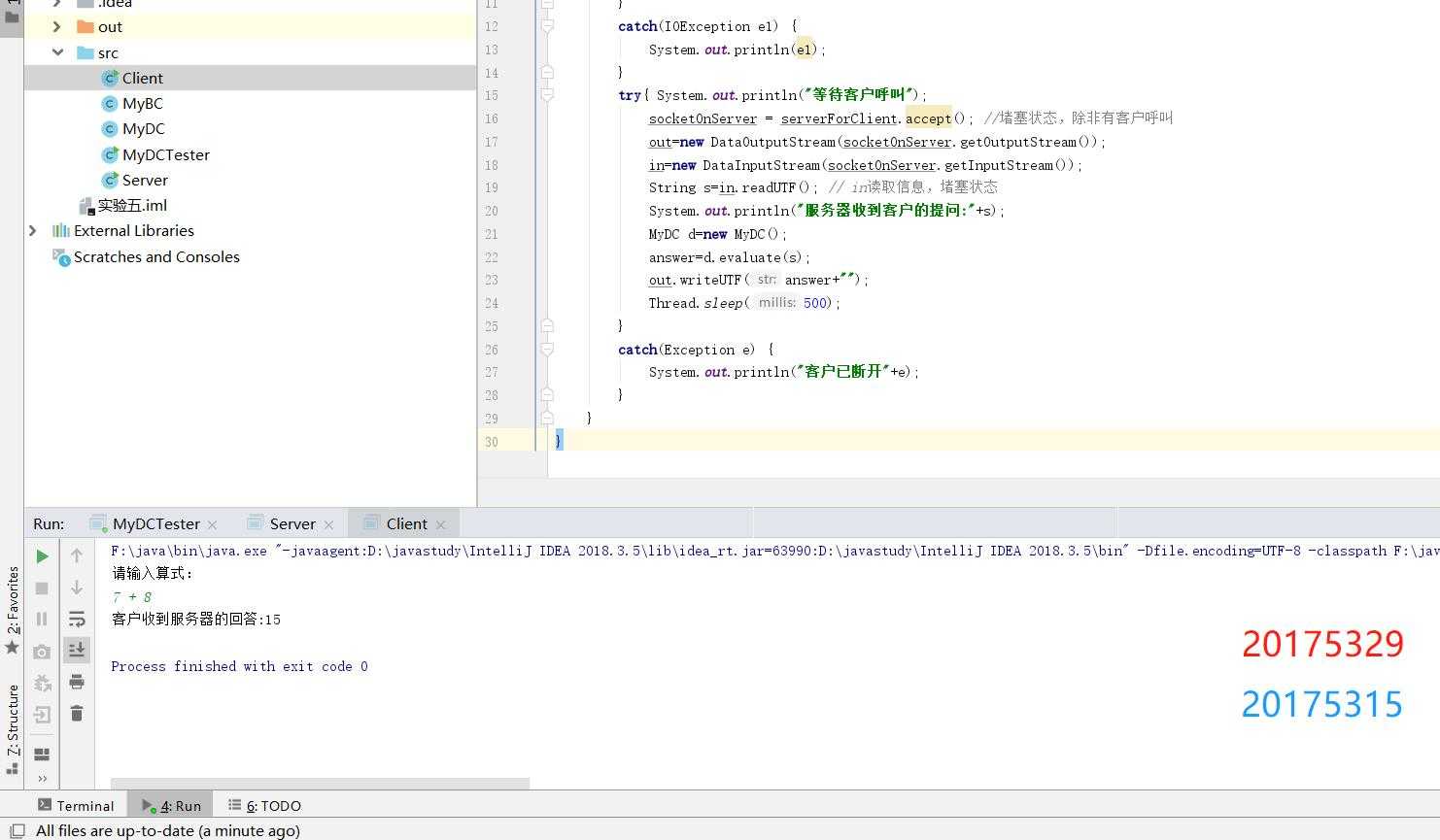Fold the catch block at line 26
Image resolution: width=1440 pixels, height=840 pixels.
pos(547,350)
